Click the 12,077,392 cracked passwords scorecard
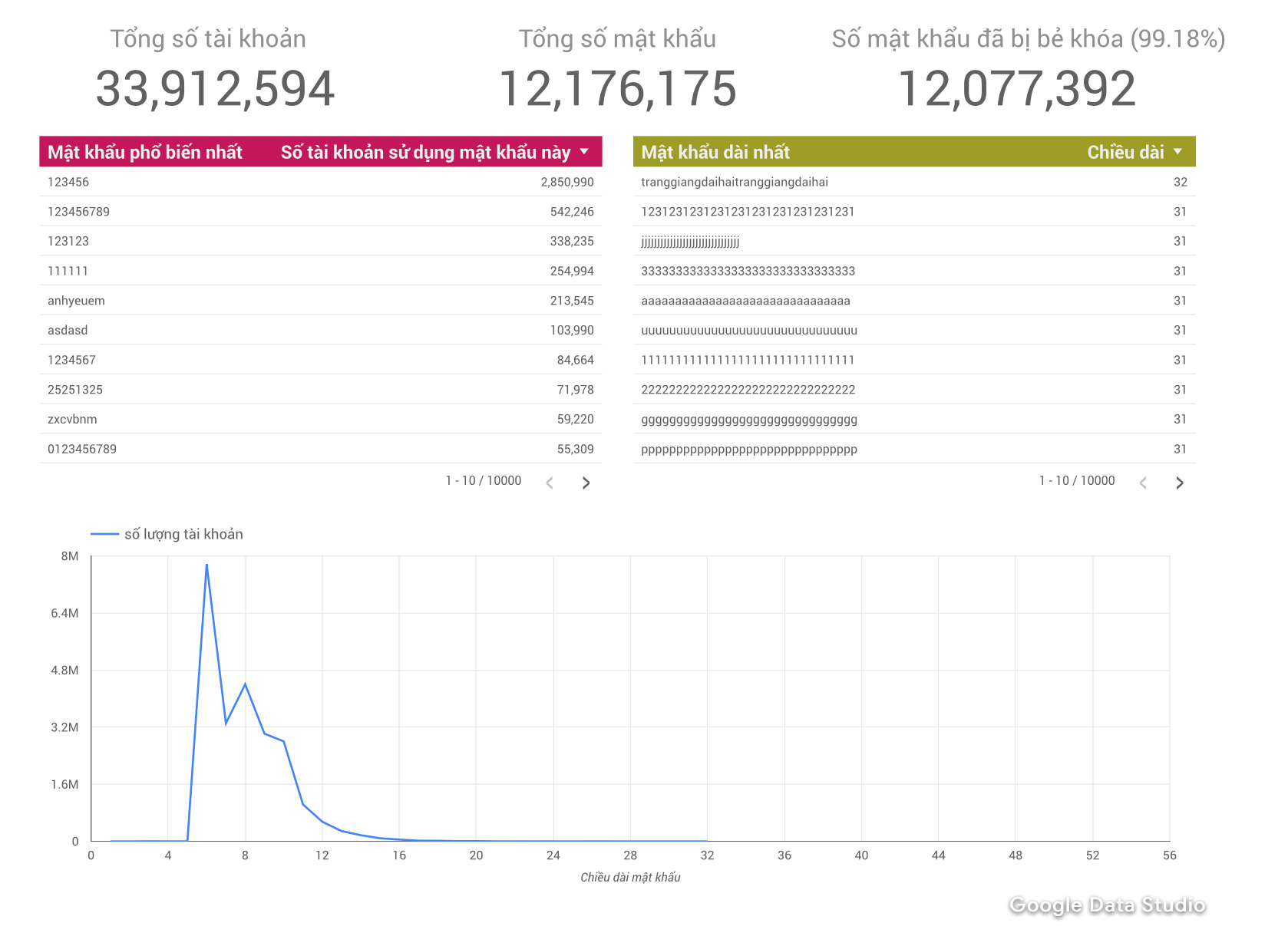Screen dimensions: 1288x936 pyautogui.click(x=1017, y=88)
